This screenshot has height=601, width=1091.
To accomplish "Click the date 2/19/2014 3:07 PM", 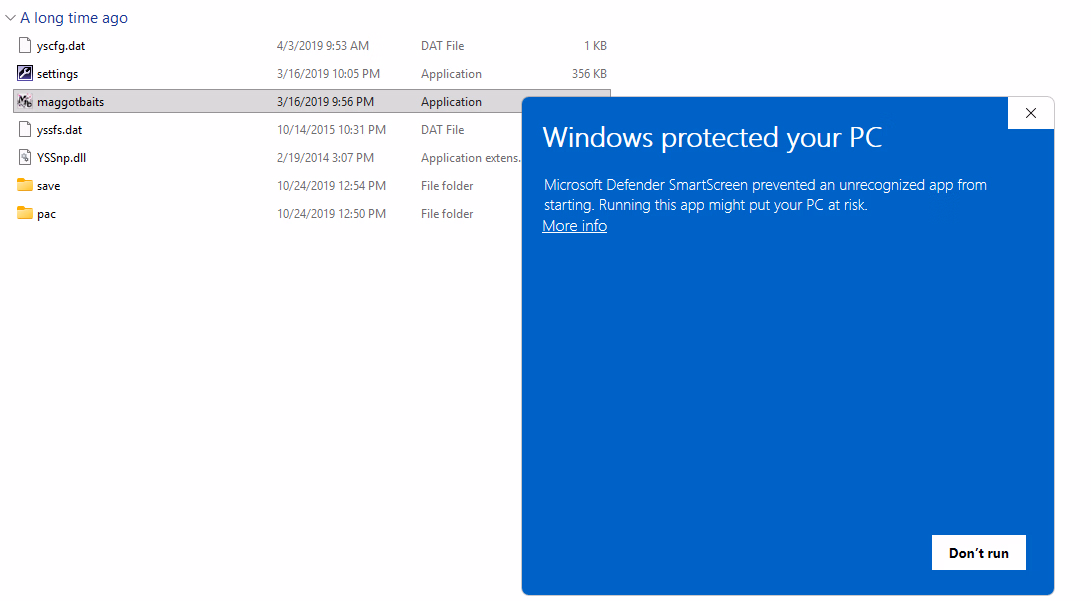I will [326, 158].
